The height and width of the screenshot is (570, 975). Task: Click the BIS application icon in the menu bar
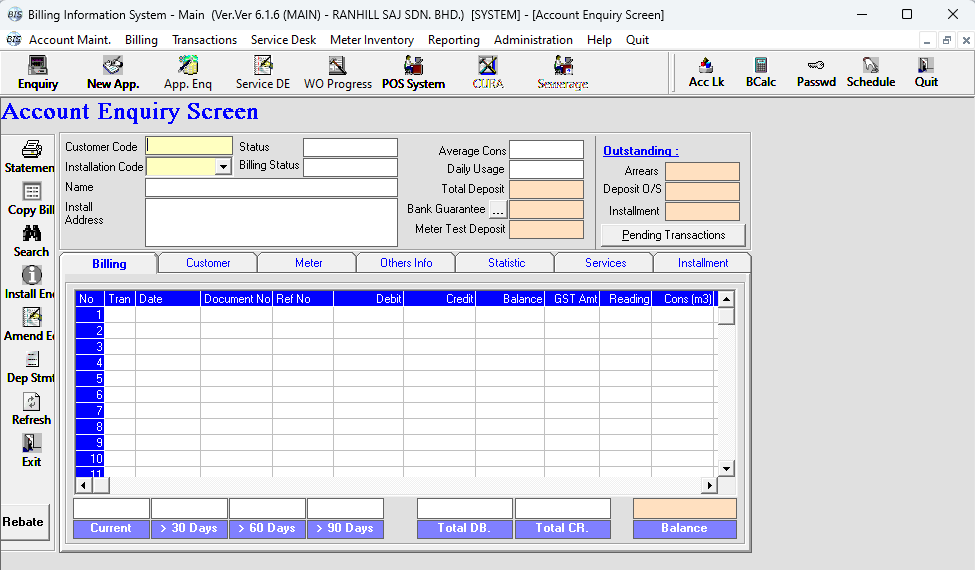(x=14, y=40)
